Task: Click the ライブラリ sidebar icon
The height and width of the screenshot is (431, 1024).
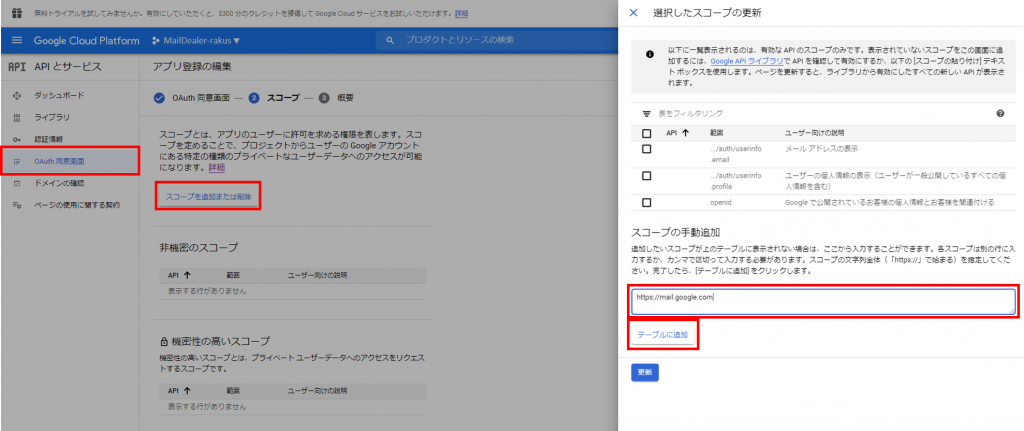Action: pyautogui.click(x=17, y=118)
